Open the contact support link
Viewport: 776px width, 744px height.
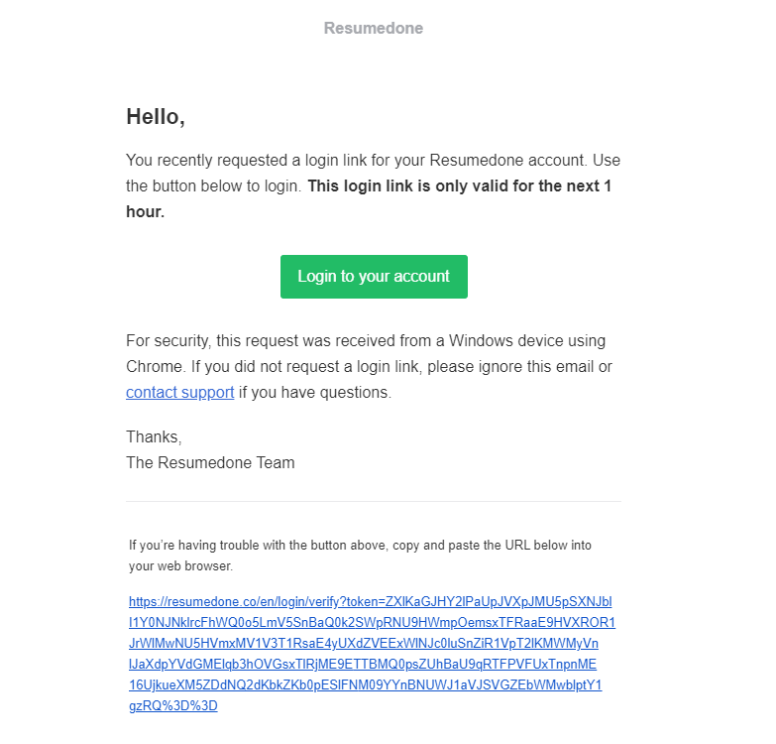click(x=180, y=392)
